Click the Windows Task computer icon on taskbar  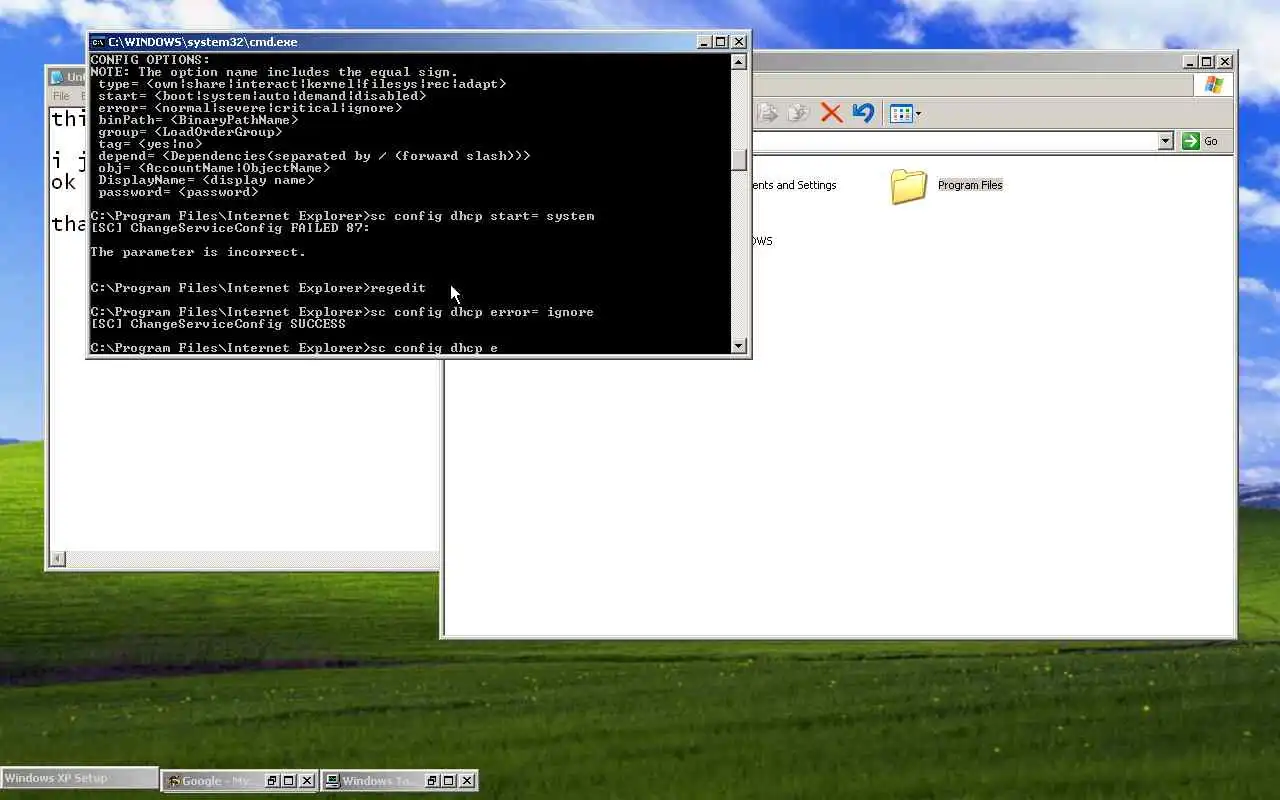[332, 781]
